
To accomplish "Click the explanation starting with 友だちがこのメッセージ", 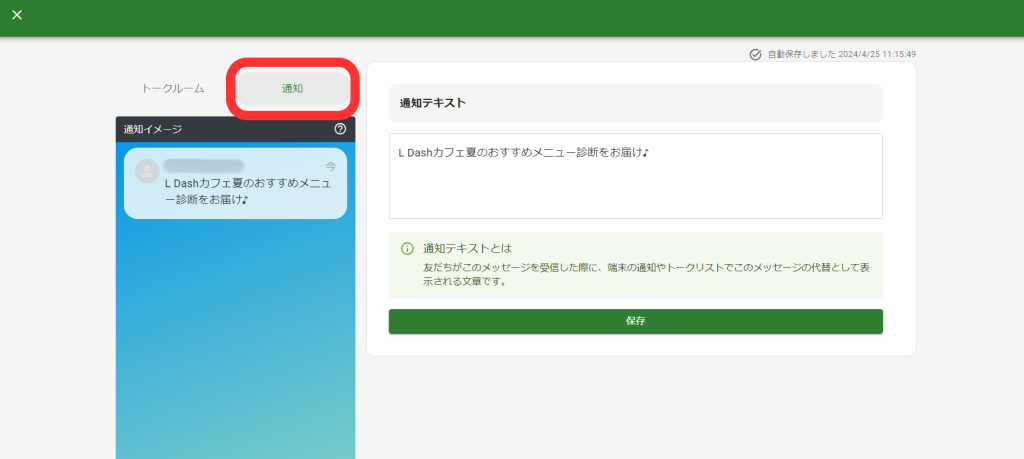I will 645,276.
